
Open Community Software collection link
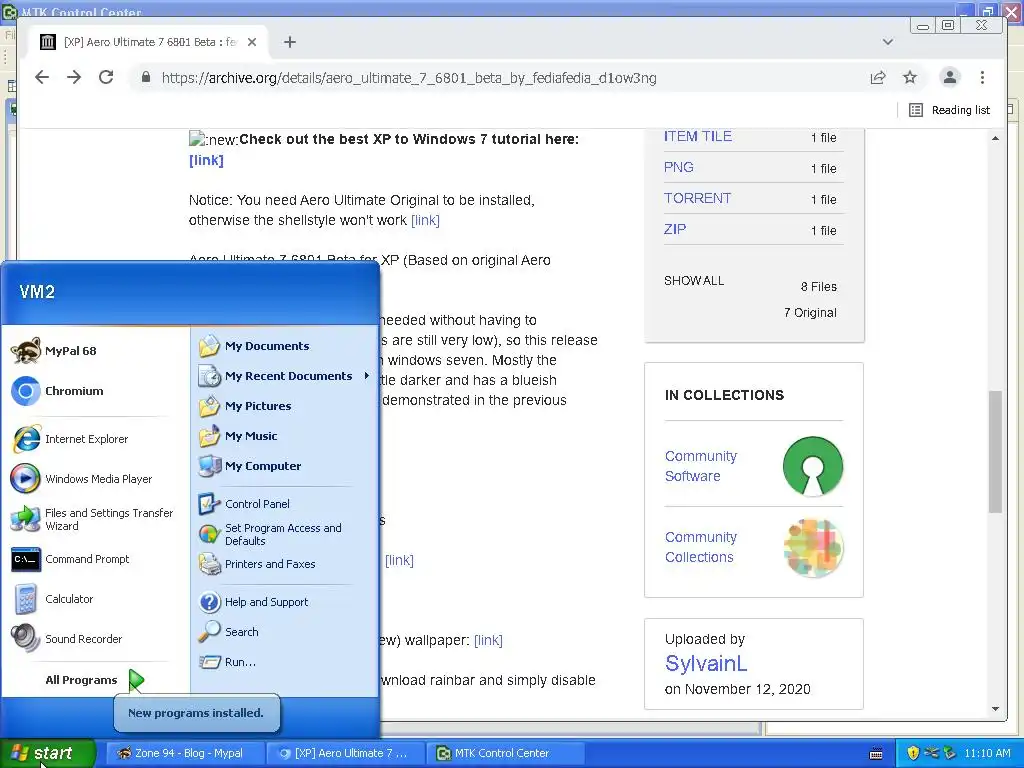[701, 466]
